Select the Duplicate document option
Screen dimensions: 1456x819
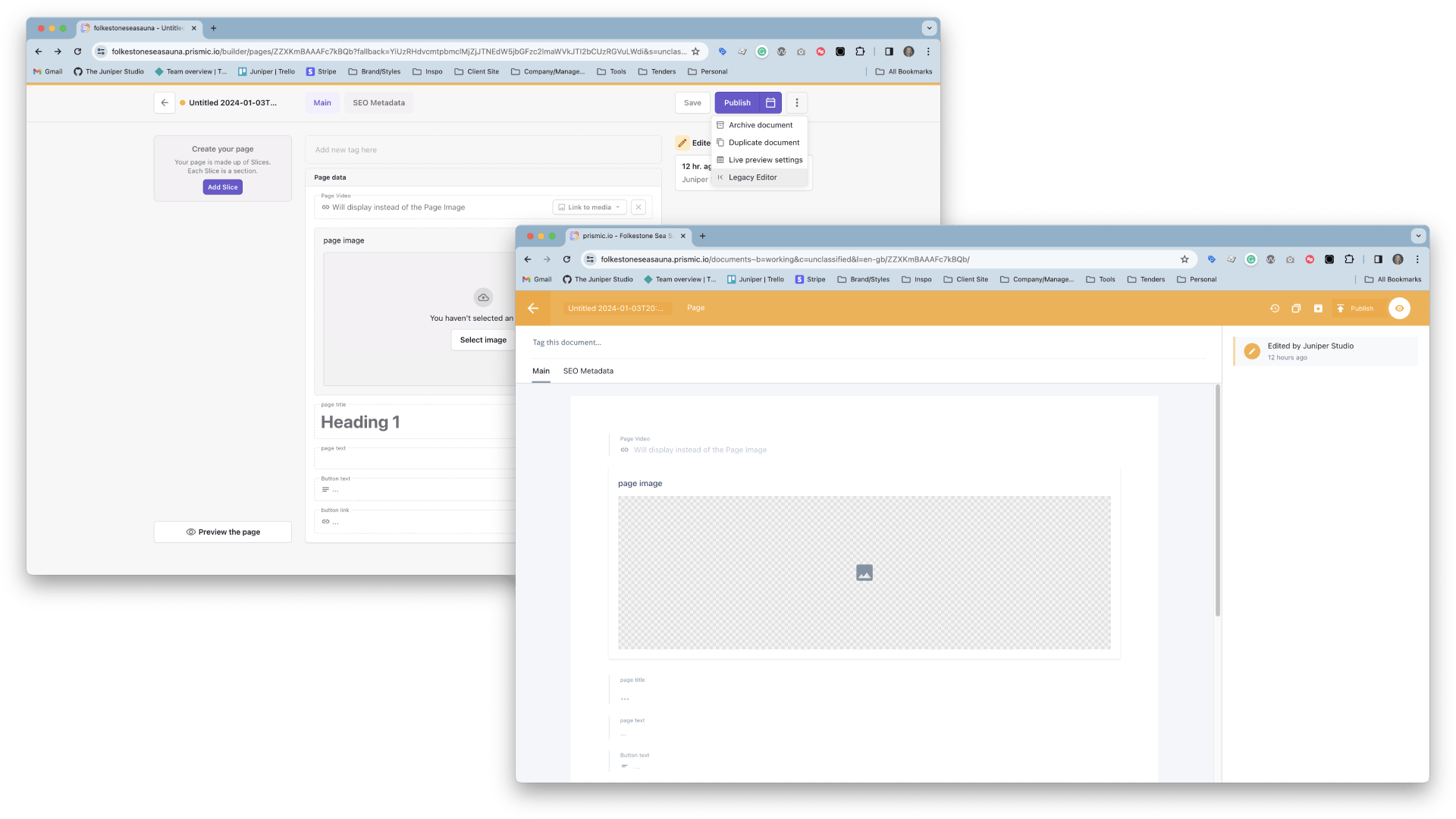[762, 142]
